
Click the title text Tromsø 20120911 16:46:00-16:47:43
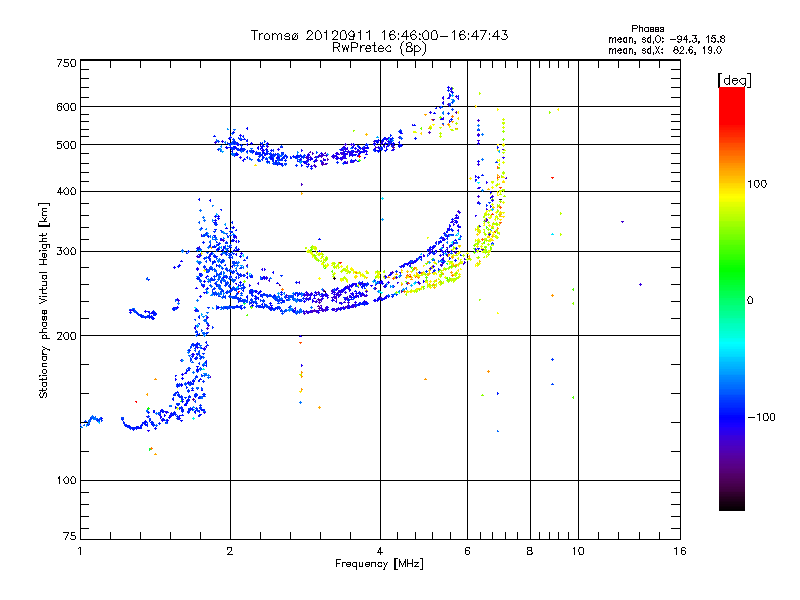(379, 35)
